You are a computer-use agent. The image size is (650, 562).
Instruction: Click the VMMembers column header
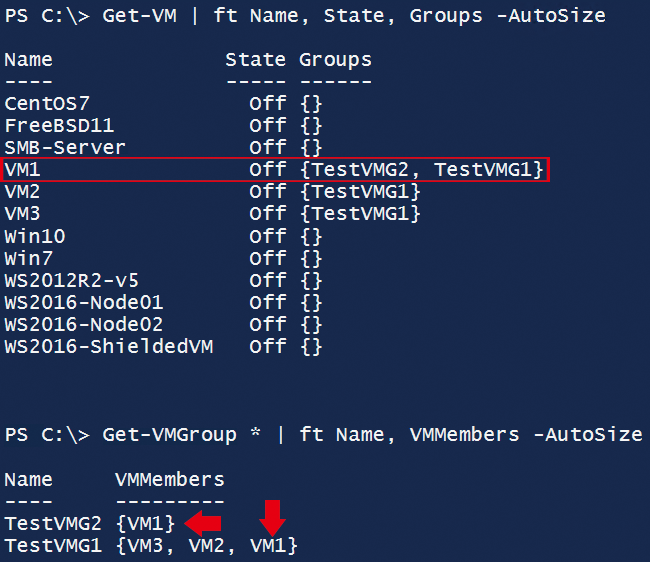click(x=170, y=479)
